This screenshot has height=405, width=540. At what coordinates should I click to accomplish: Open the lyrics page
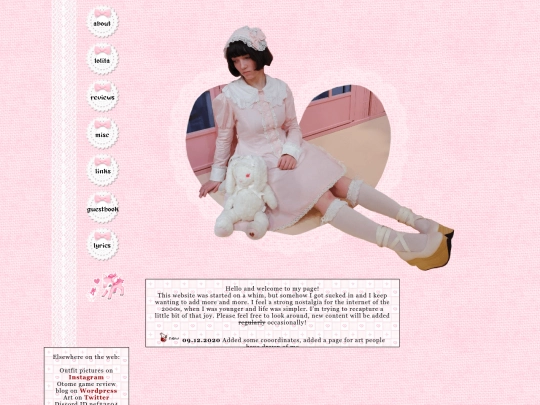click(102, 245)
